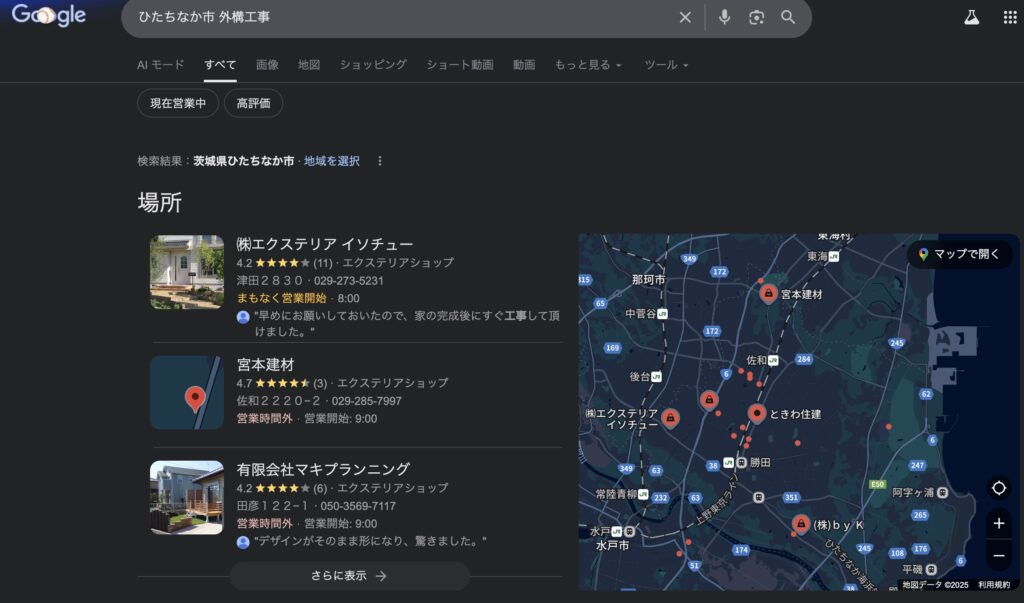Click the マップで開く button
Screen dimensions: 1024x603
[959, 254]
